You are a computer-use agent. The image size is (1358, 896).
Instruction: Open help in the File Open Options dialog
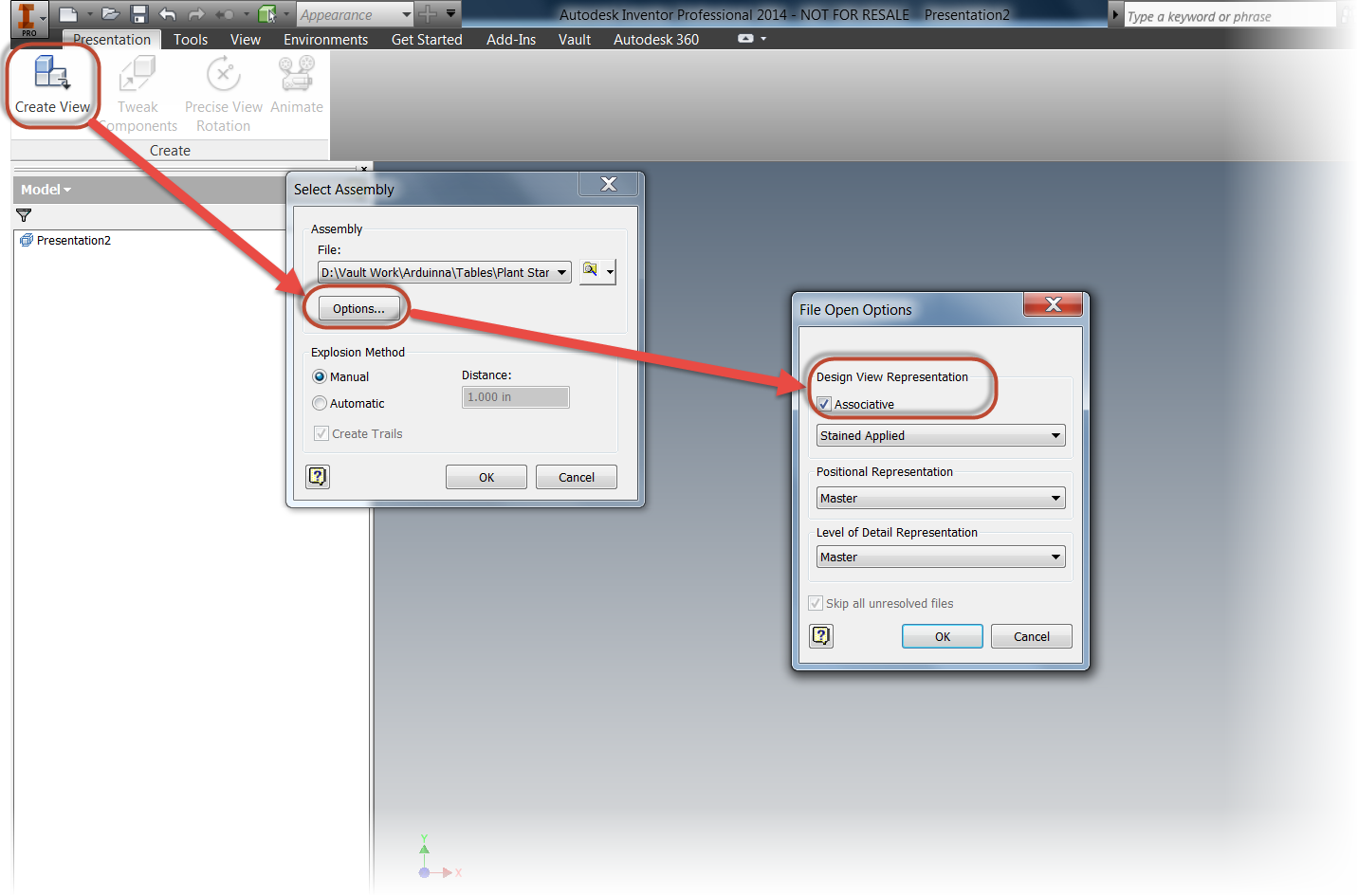click(821, 635)
